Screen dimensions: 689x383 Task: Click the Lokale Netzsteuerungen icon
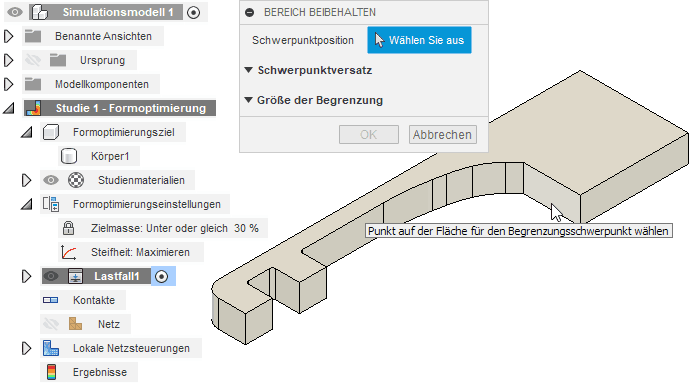[x=51, y=348]
